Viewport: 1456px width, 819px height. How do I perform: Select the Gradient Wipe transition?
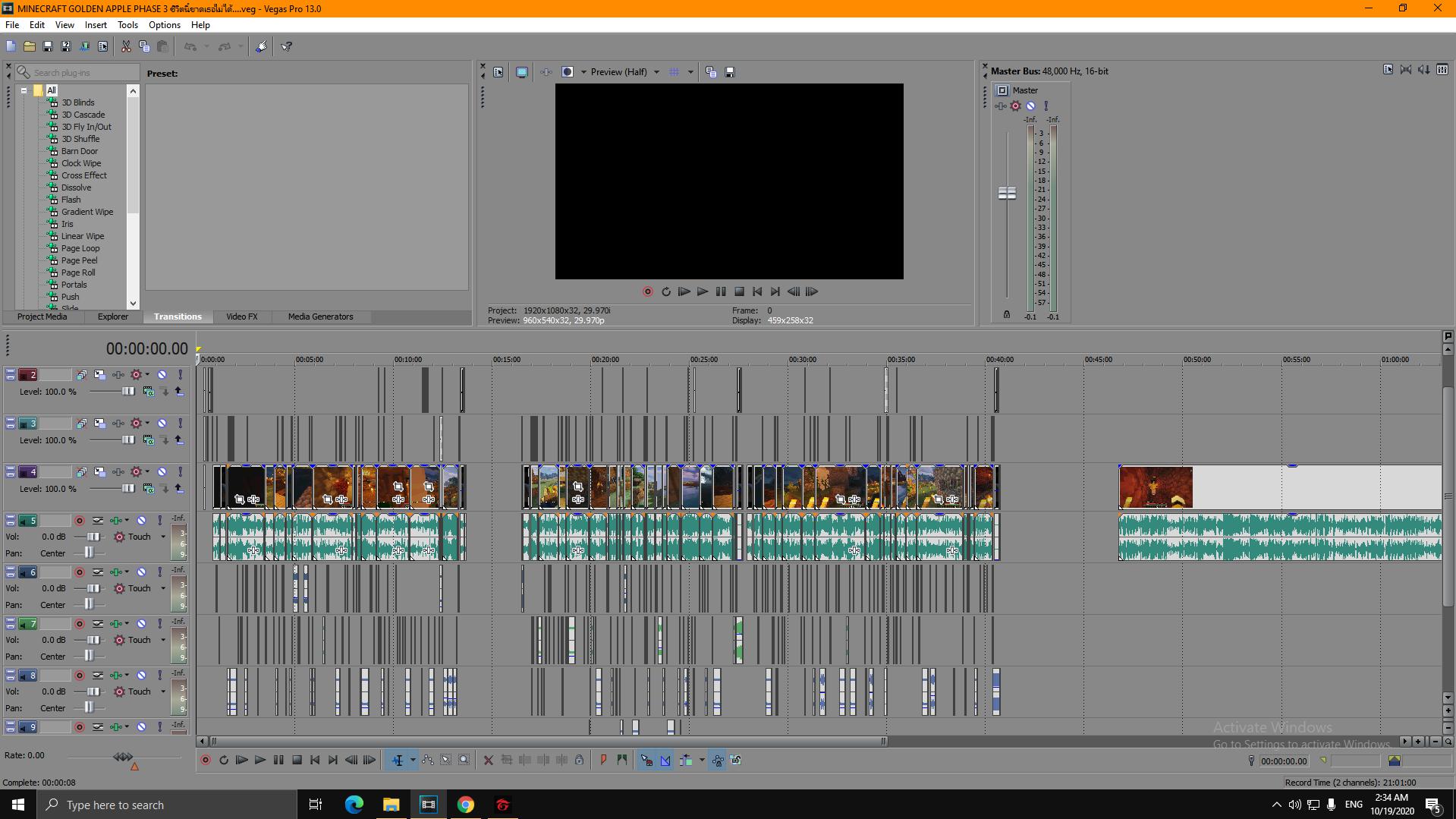click(x=86, y=212)
